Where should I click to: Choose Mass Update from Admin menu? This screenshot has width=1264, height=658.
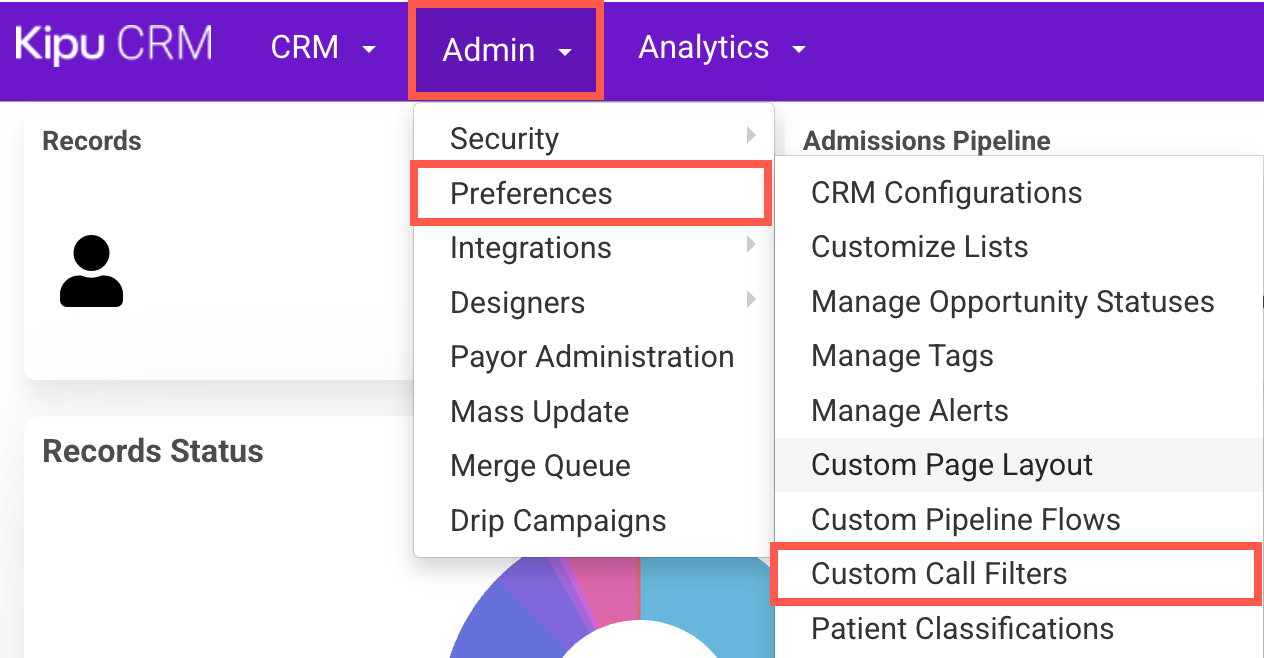(x=539, y=411)
